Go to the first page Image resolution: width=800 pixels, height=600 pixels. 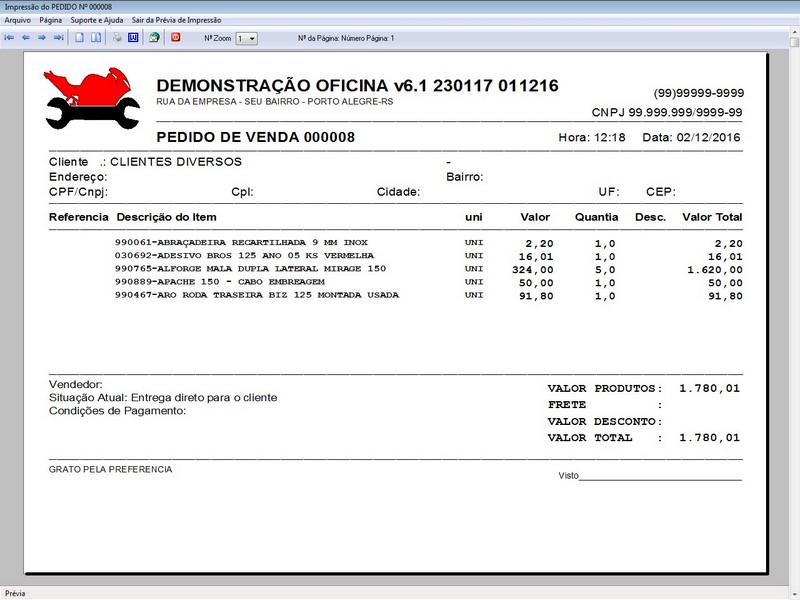(x=10, y=37)
